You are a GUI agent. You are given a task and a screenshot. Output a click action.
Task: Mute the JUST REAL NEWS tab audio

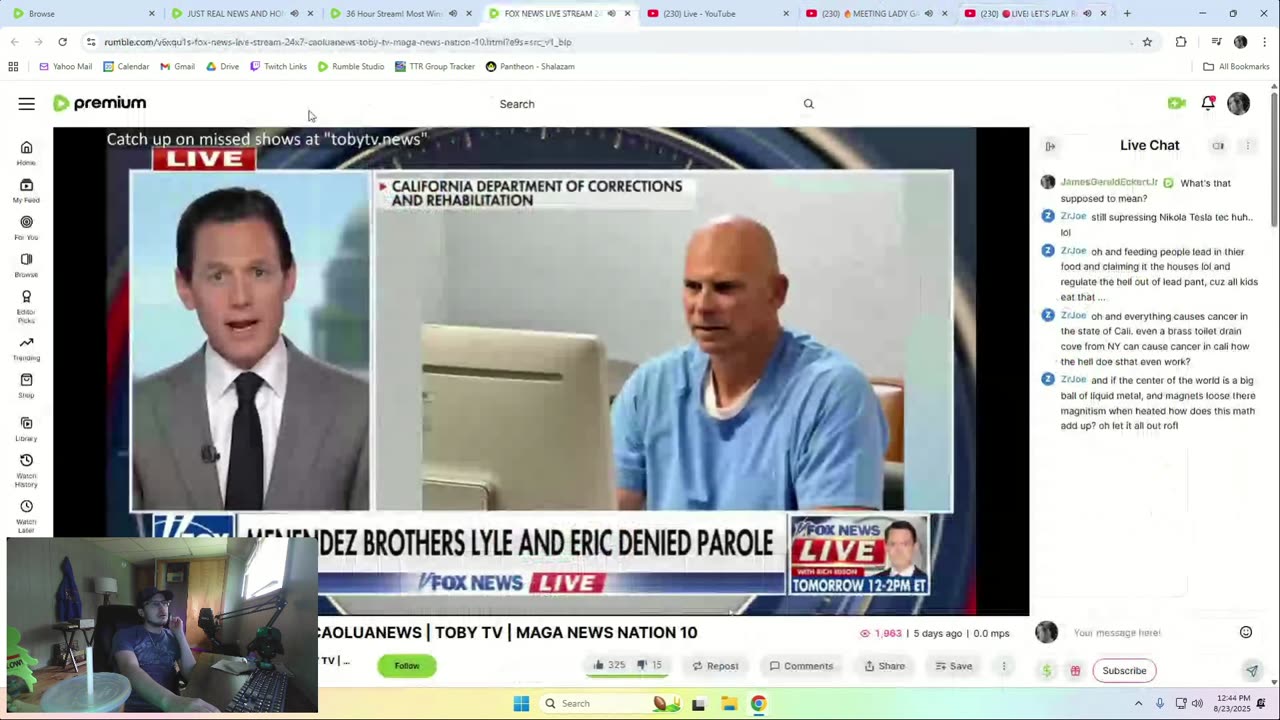294,14
